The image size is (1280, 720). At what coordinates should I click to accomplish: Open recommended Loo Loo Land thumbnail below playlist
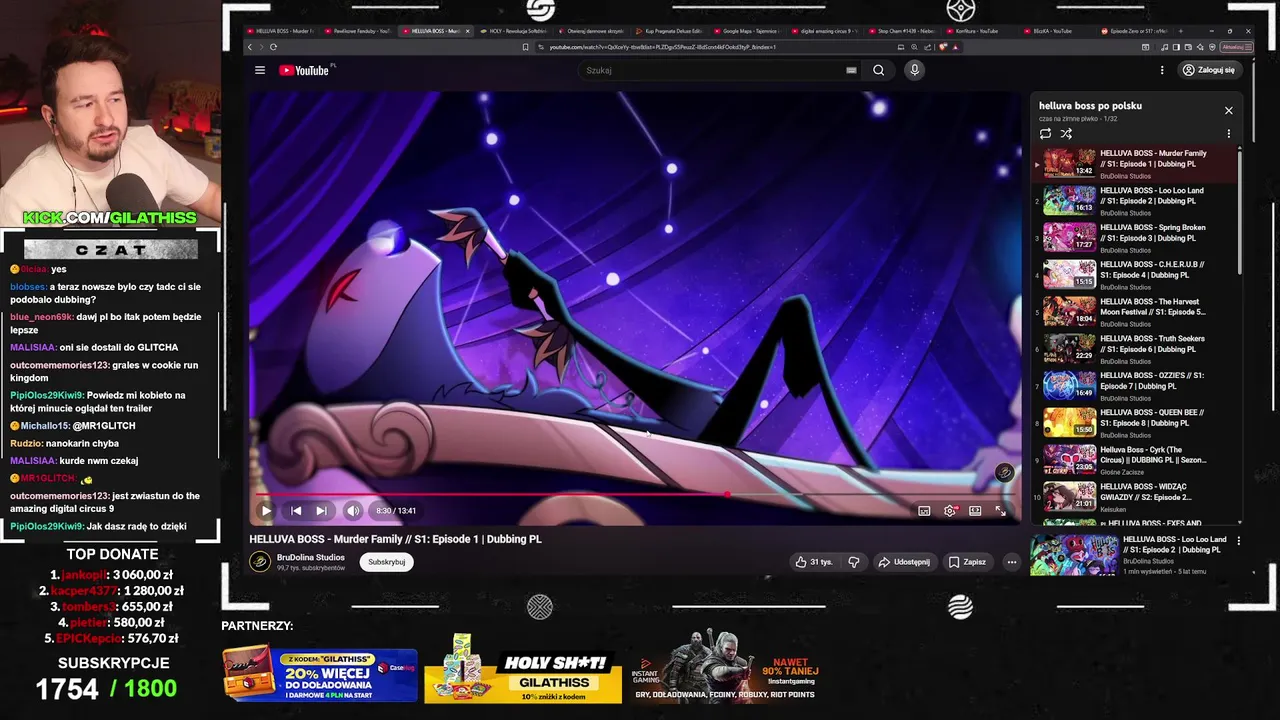tap(1074, 555)
